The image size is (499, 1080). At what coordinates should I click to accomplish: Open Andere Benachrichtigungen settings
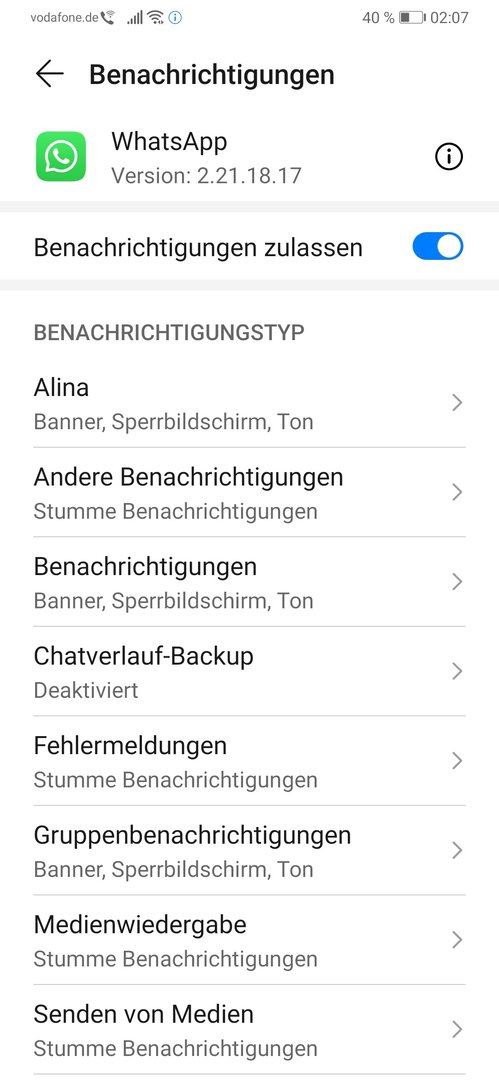point(250,492)
